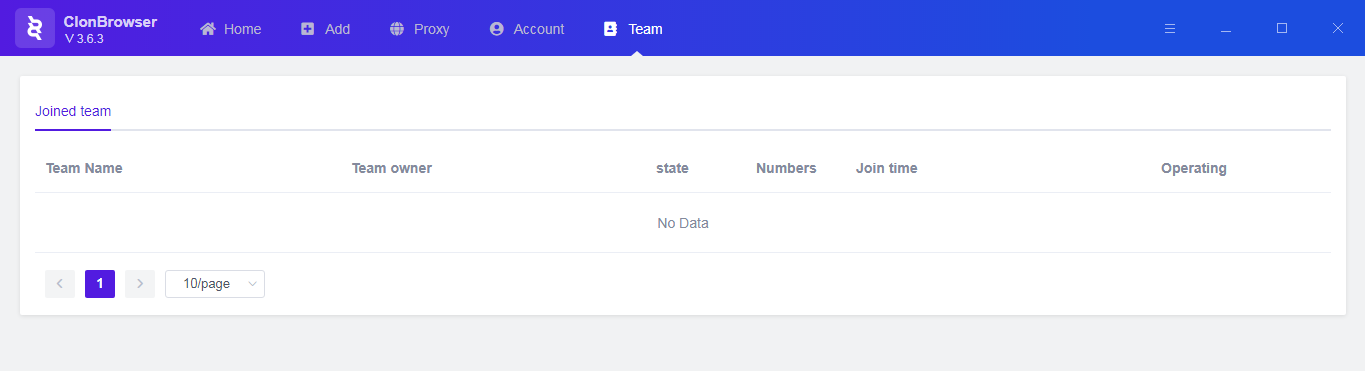Go to previous page arrow
The height and width of the screenshot is (371, 1365).
point(60,284)
